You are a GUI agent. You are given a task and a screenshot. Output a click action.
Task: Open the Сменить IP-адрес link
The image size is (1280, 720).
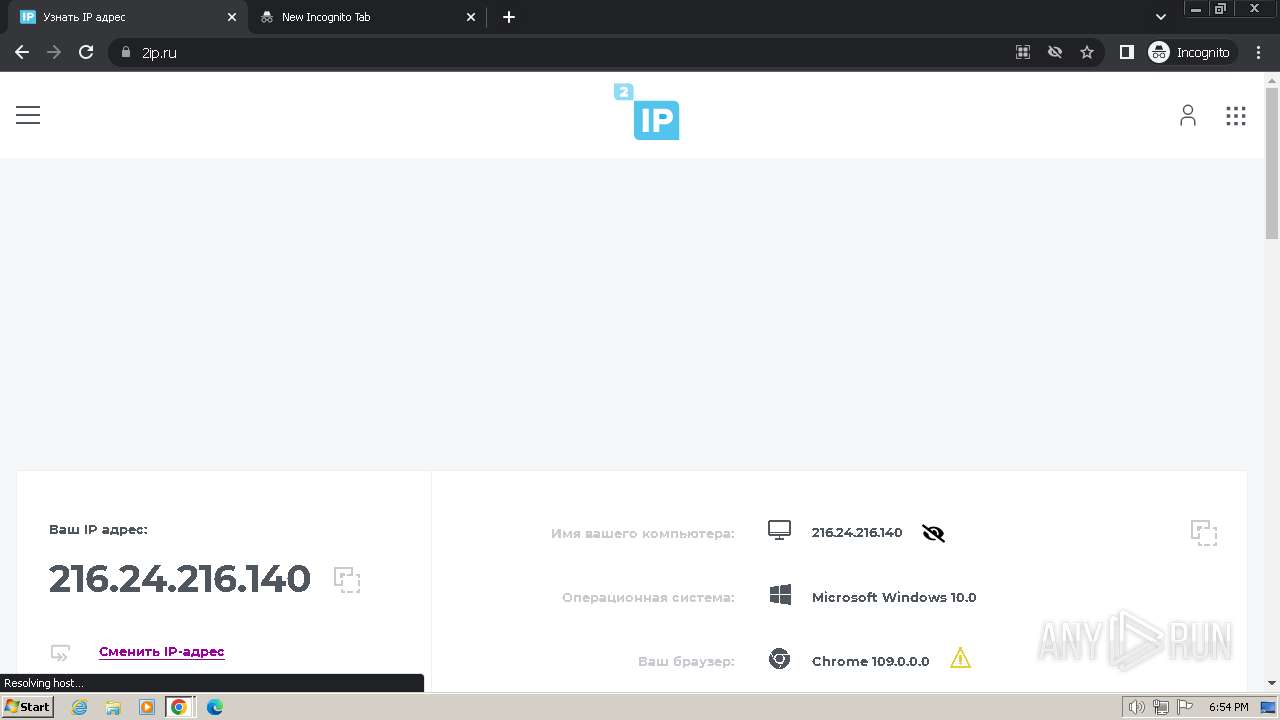coord(162,651)
